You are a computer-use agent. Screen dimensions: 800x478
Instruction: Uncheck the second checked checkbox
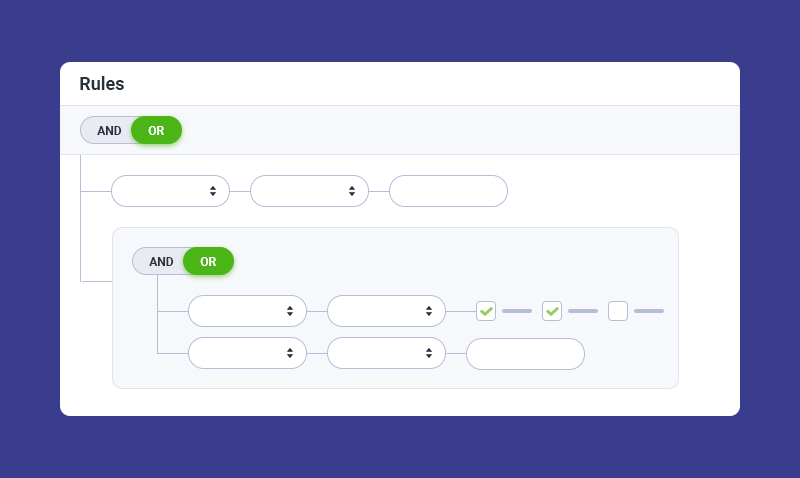(x=552, y=311)
